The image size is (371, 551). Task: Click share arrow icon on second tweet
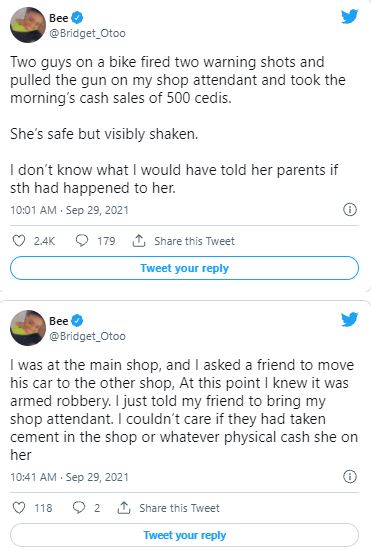pyautogui.click(x=124, y=508)
